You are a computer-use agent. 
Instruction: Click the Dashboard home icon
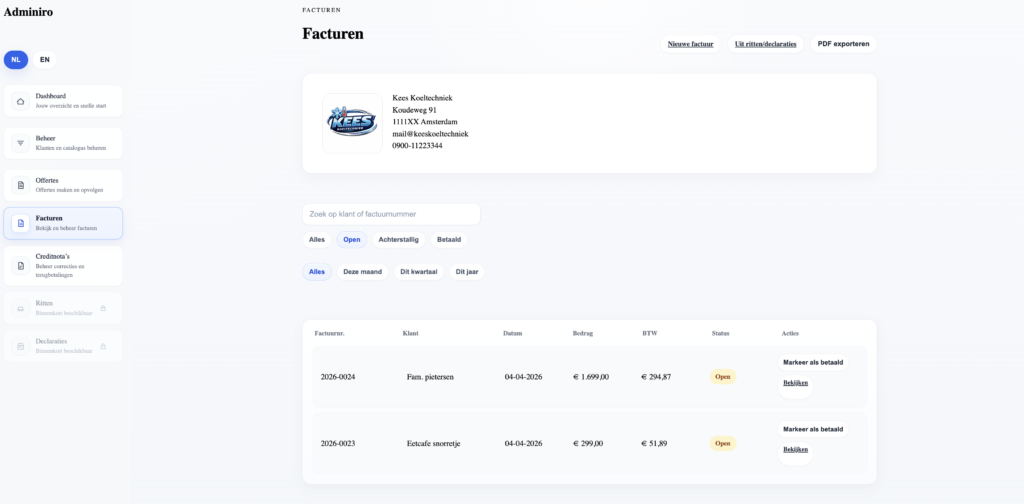coord(20,101)
